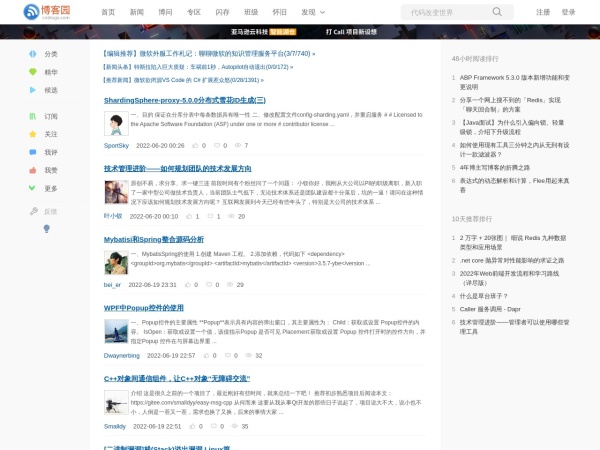Expand the 发现 dropdown in the nav bar
Viewport: 600px width, 450px height.
[x=316, y=12]
